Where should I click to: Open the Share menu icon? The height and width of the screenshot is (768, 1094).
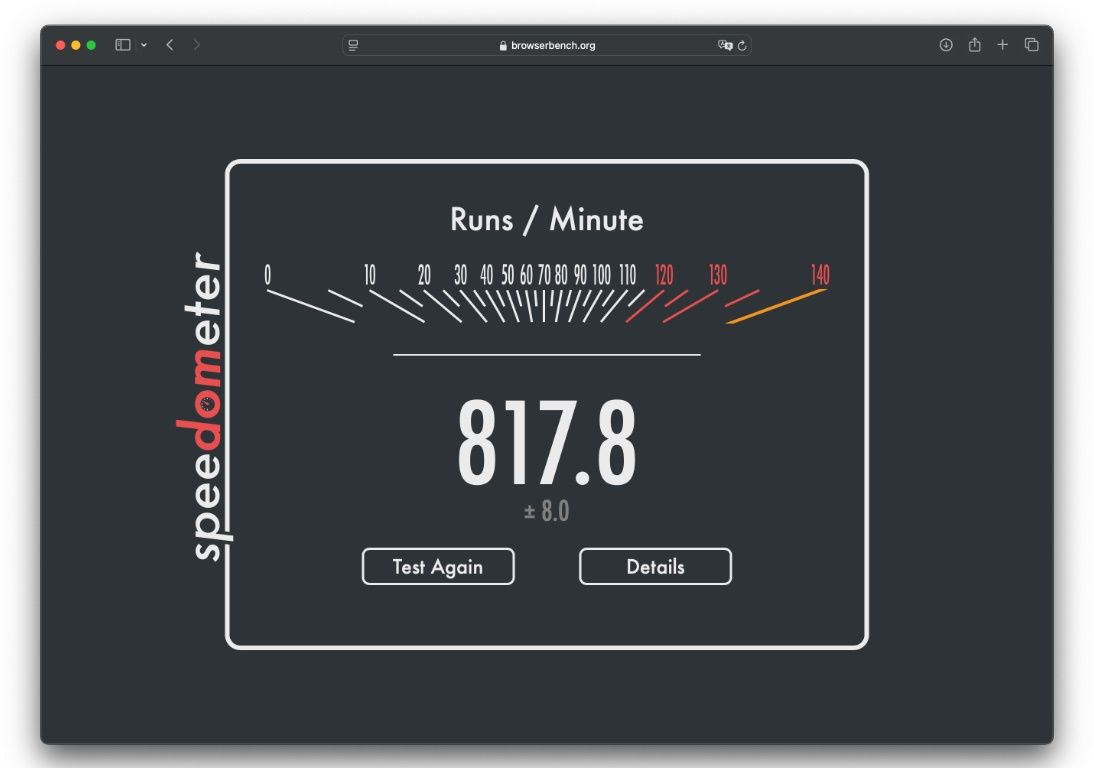click(x=975, y=45)
